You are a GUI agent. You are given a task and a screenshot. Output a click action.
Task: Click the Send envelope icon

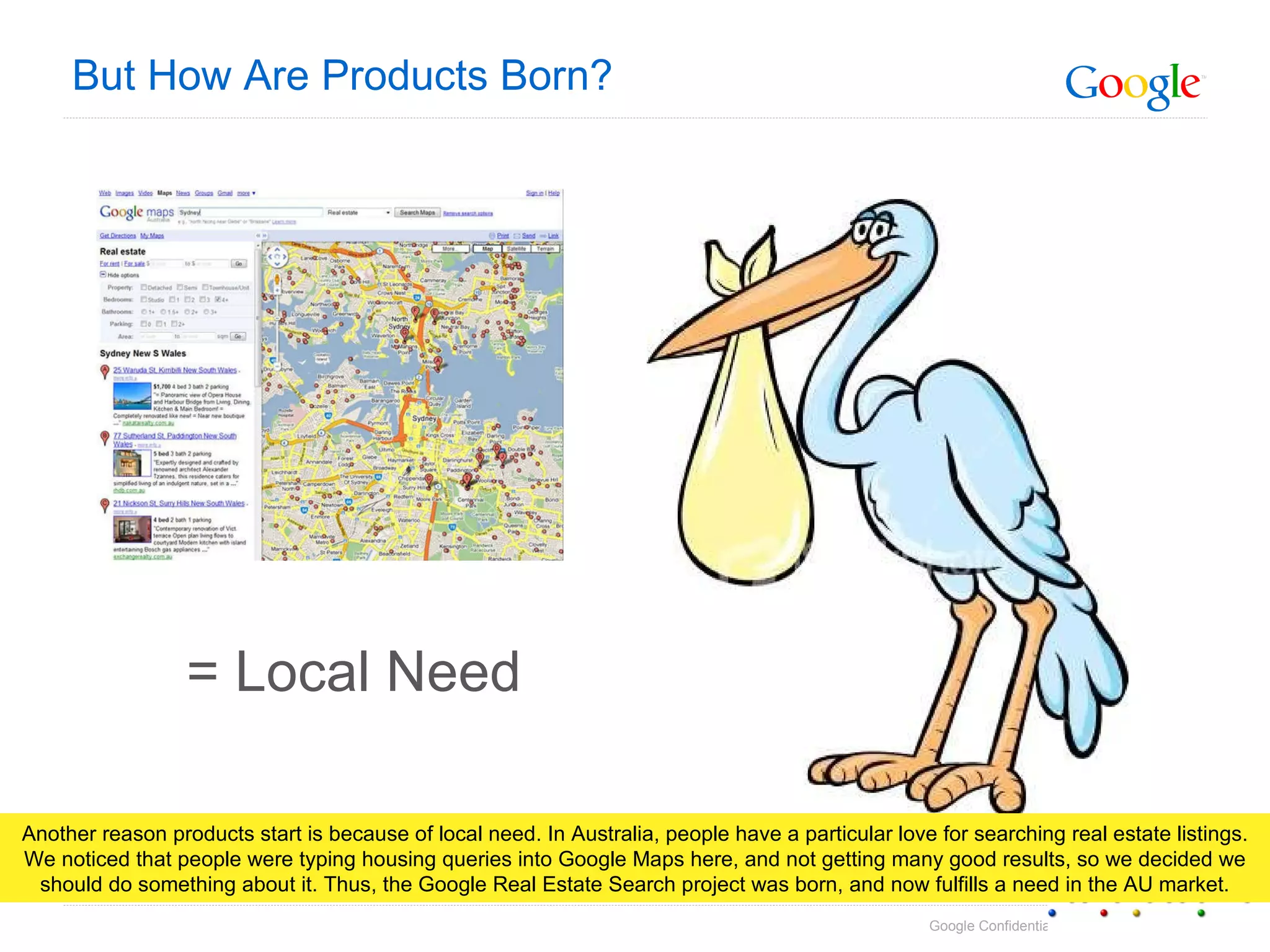(517, 236)
